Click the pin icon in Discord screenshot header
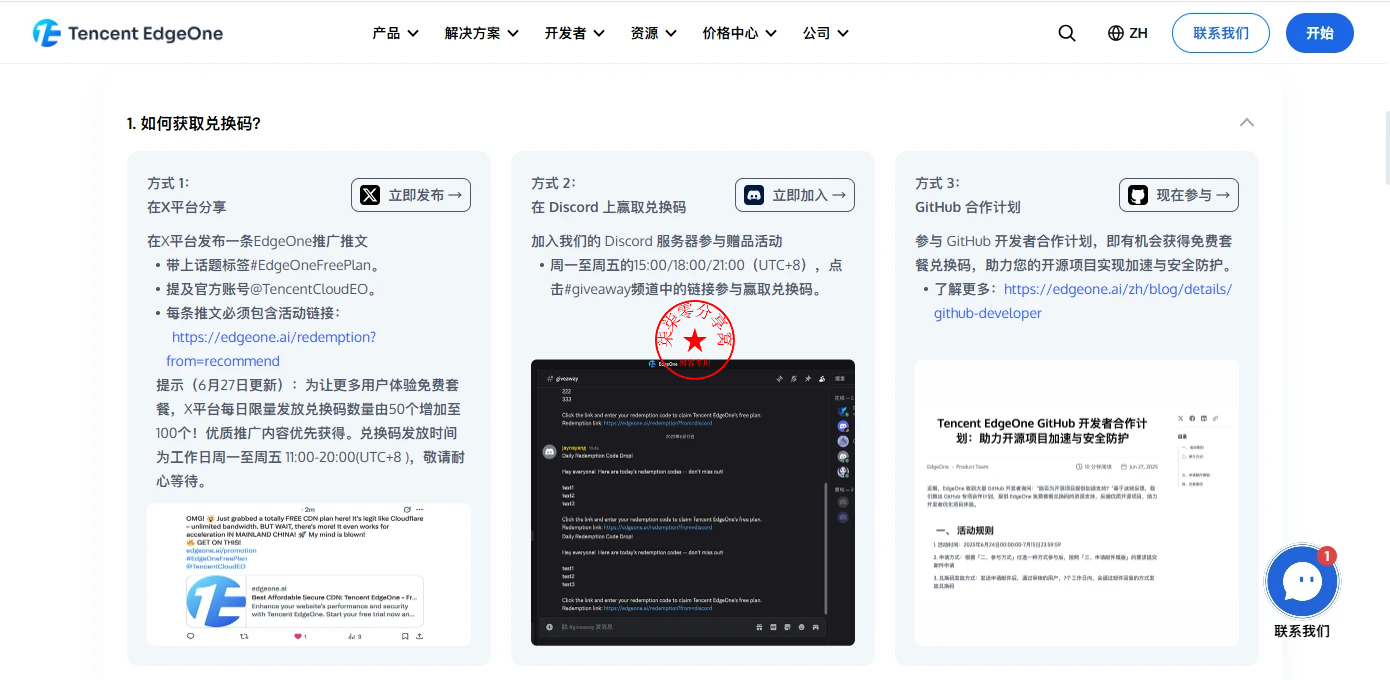This screenshot has width=1390, height=680. coord(807,379)
